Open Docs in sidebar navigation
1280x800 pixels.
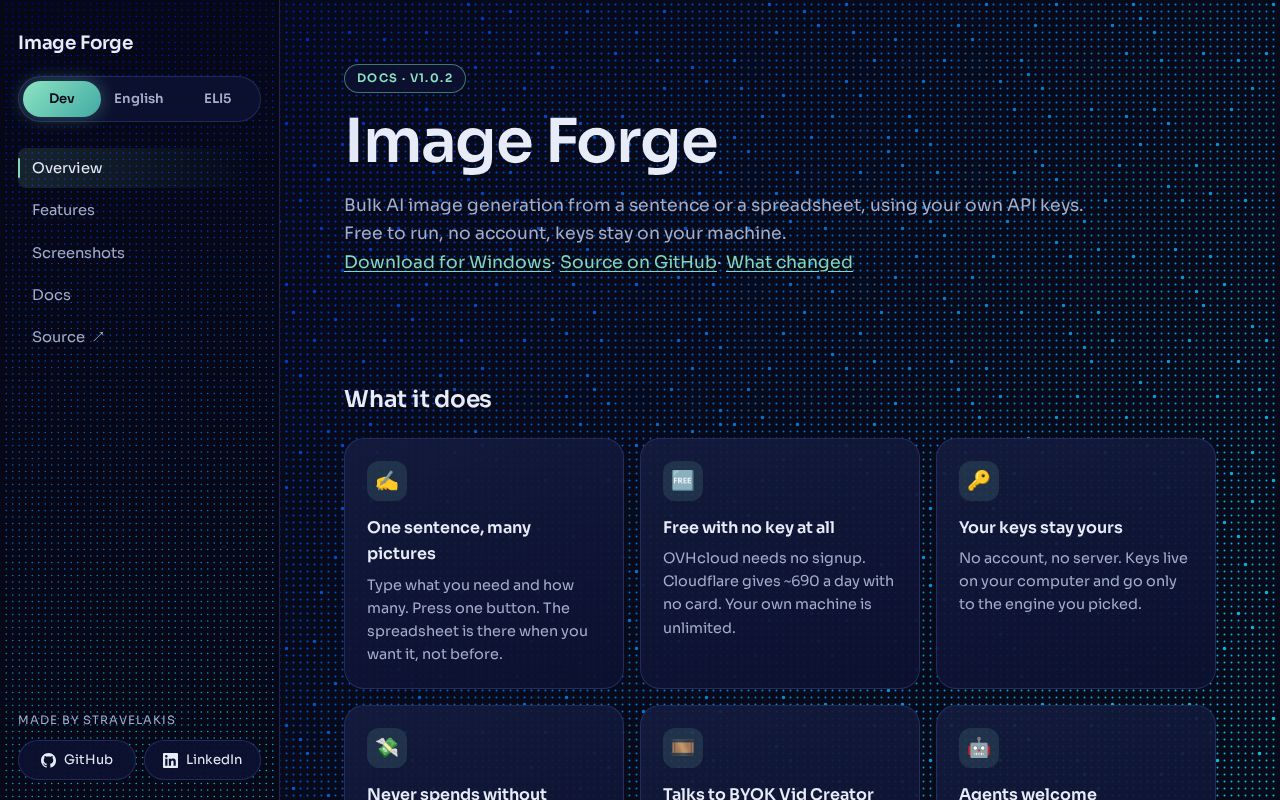139,295
